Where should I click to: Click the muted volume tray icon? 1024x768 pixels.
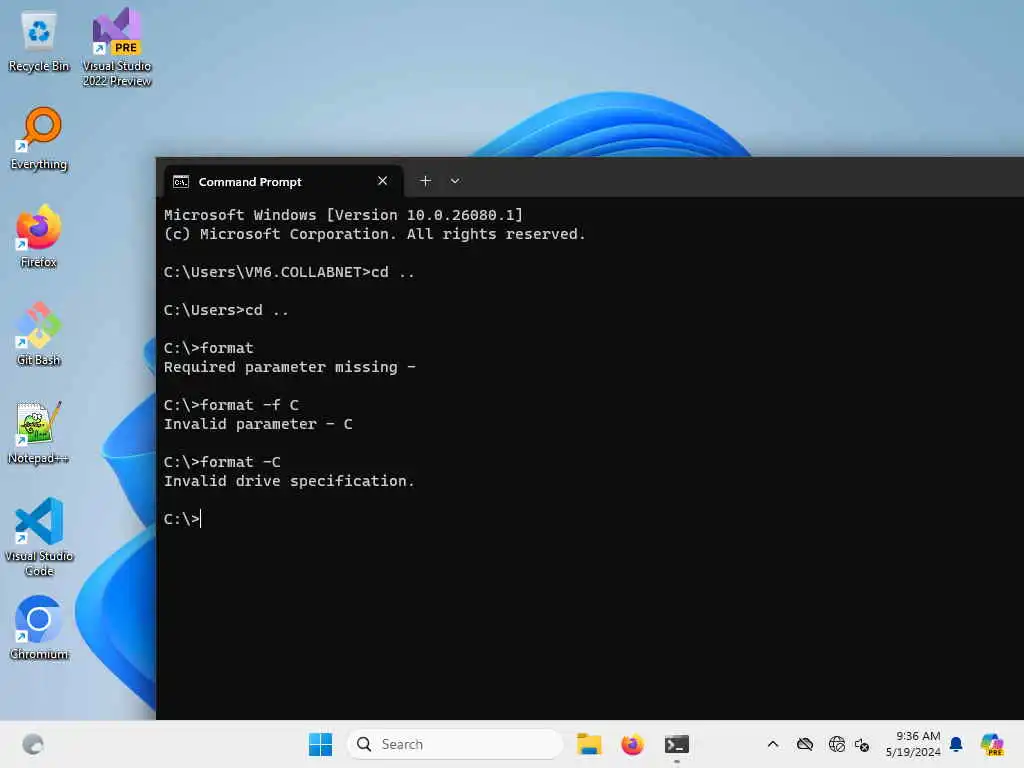(862, 744)
